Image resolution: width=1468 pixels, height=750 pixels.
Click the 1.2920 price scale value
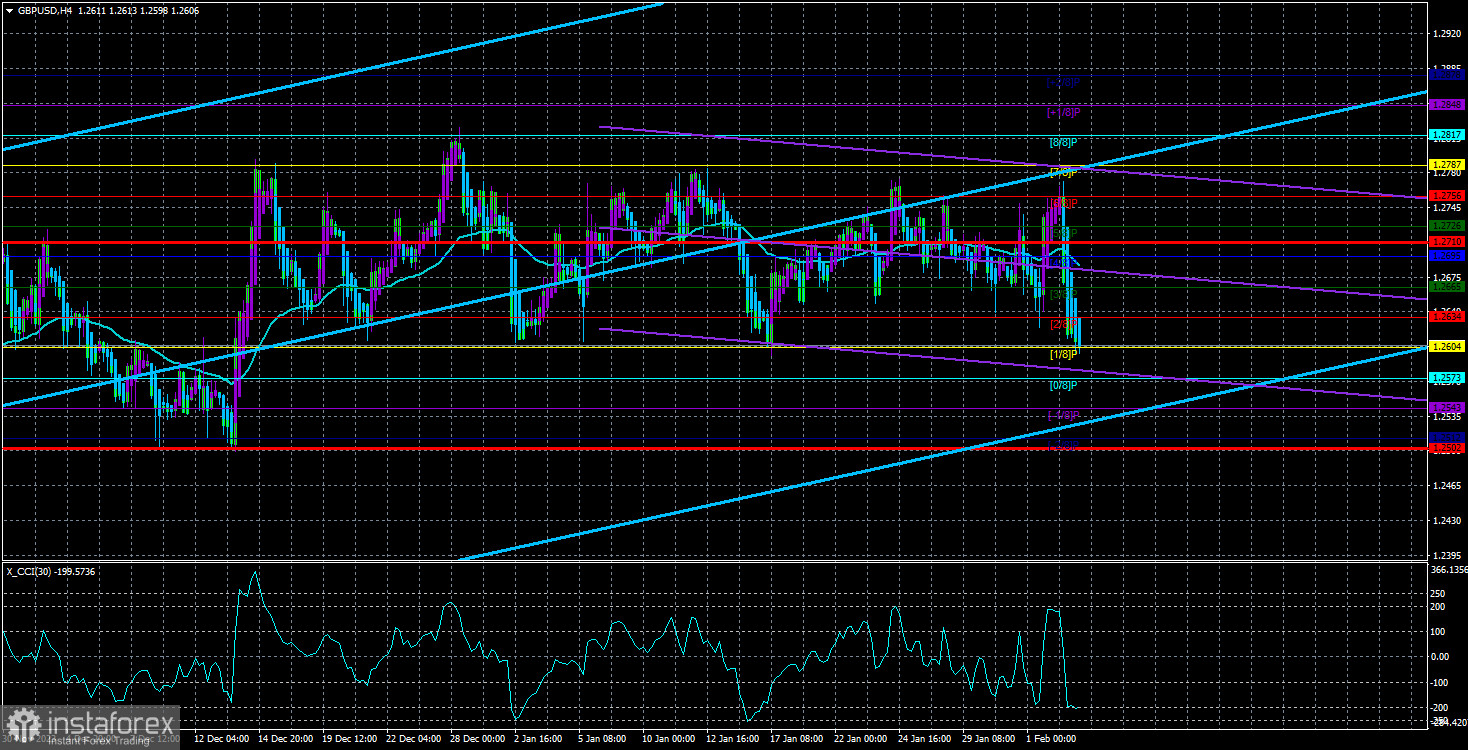point(1446,34)
